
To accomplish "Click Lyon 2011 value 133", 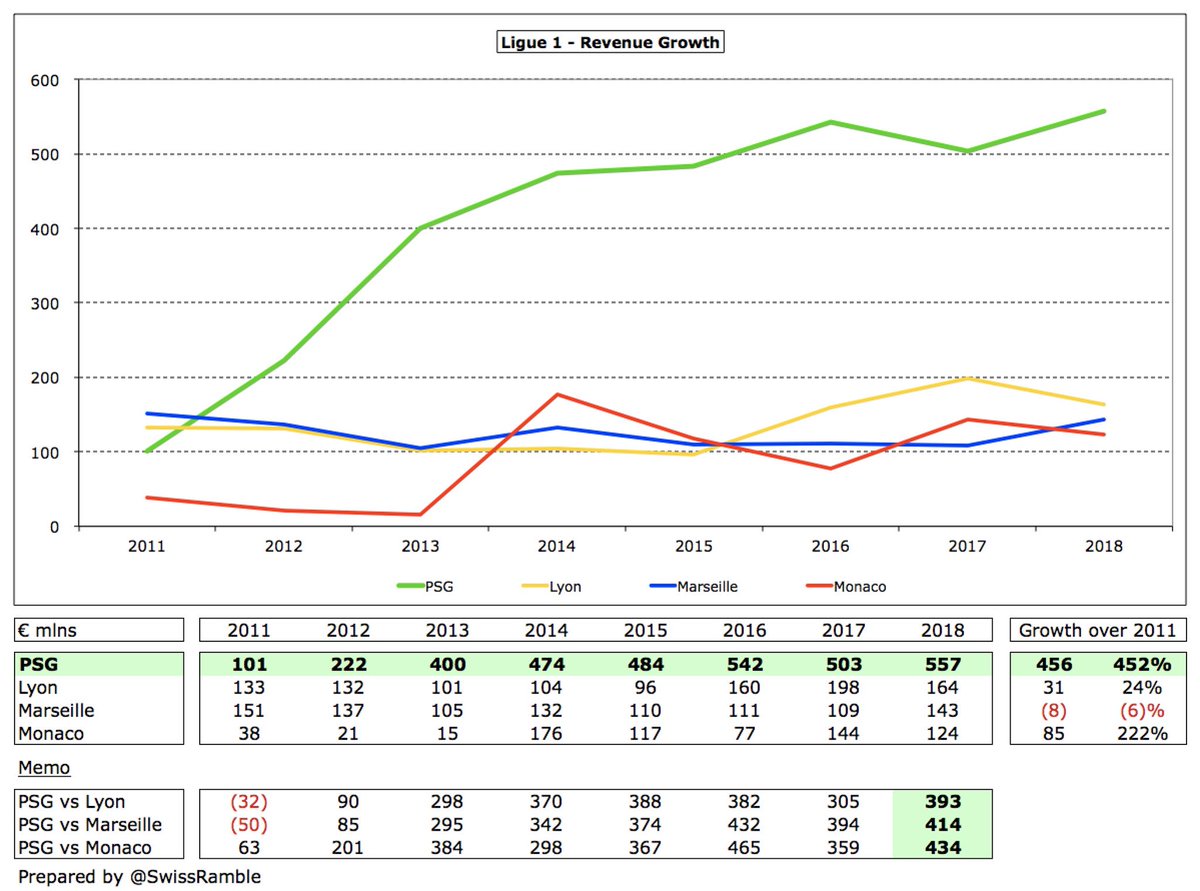I will pos(250,687).
